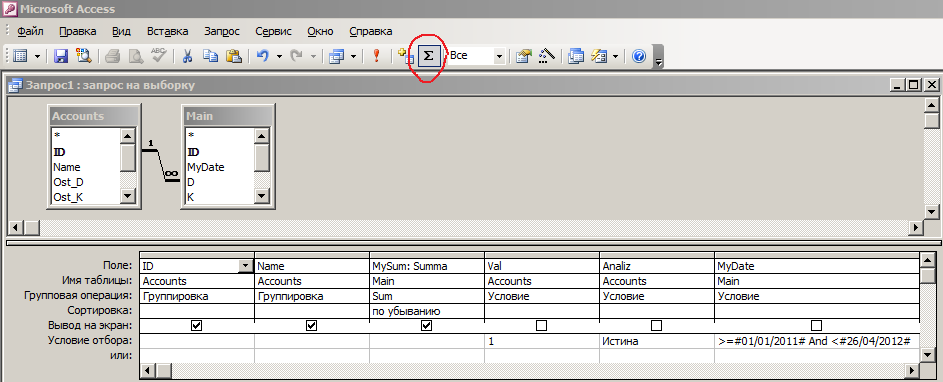Open the Вставка menu
The image size is (943, 382).
(x=167, y=31)
